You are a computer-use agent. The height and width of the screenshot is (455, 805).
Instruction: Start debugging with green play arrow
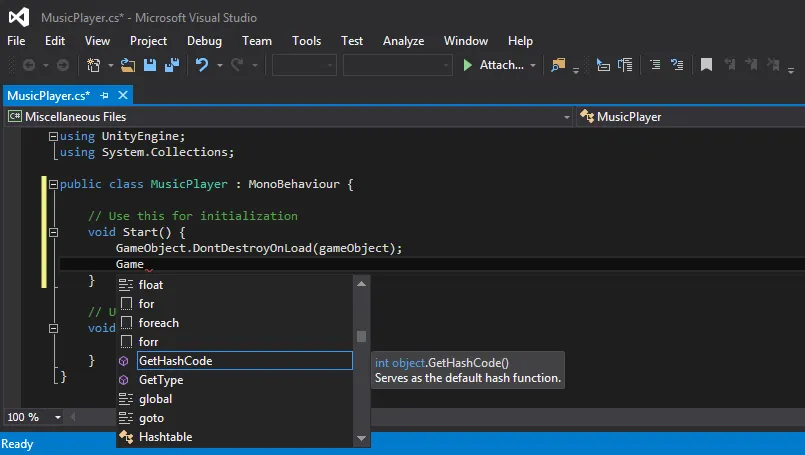[x=467, y=65]
